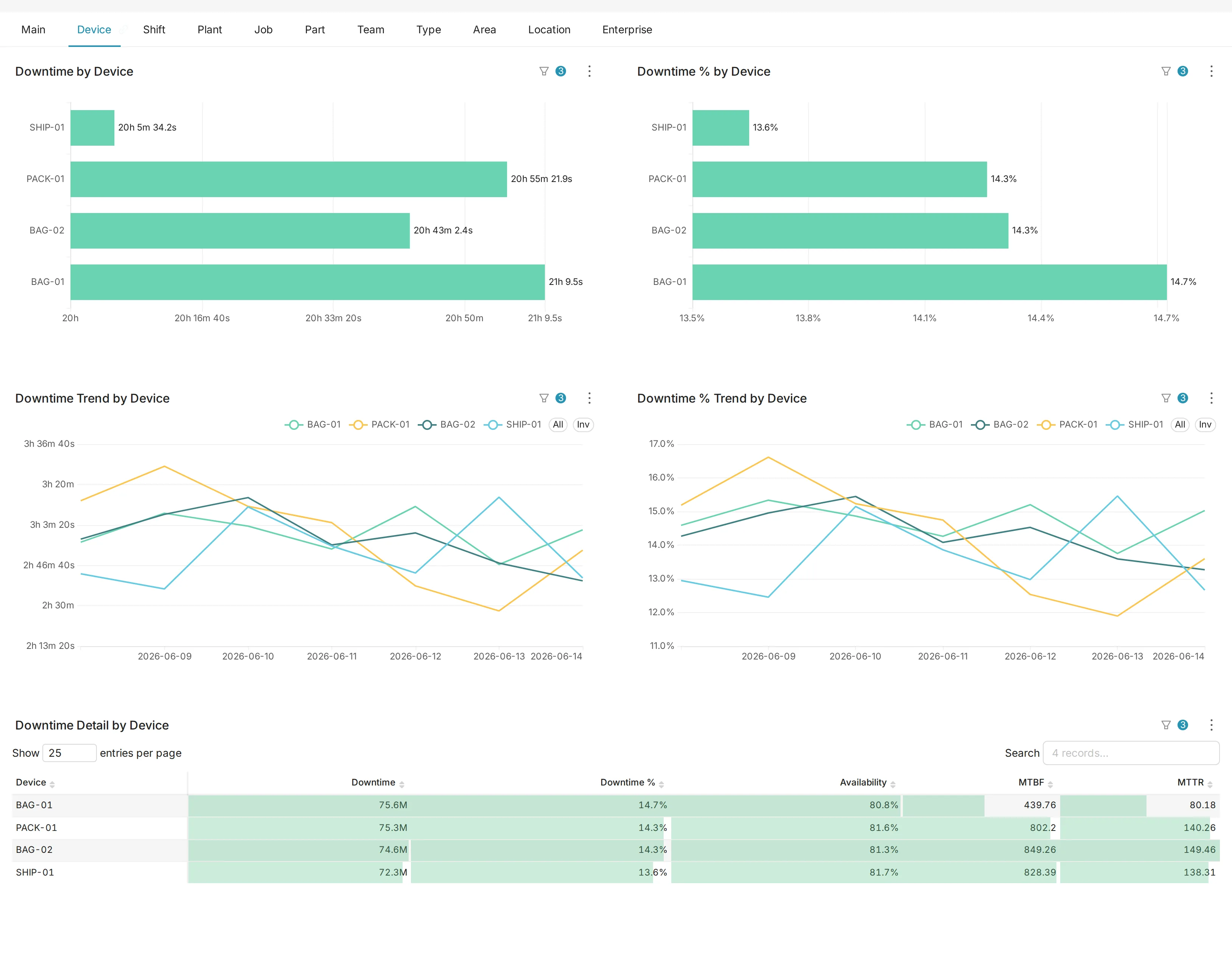Open kebab menu for Downtime Detail by Device
This screenshot has width=1232, height=955.
(x=1211, y=725)
